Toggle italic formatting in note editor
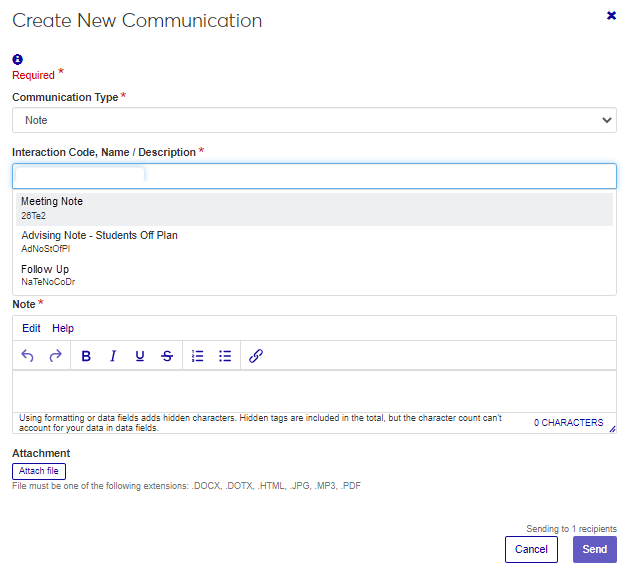628x570 pixels. click(113, 356)
